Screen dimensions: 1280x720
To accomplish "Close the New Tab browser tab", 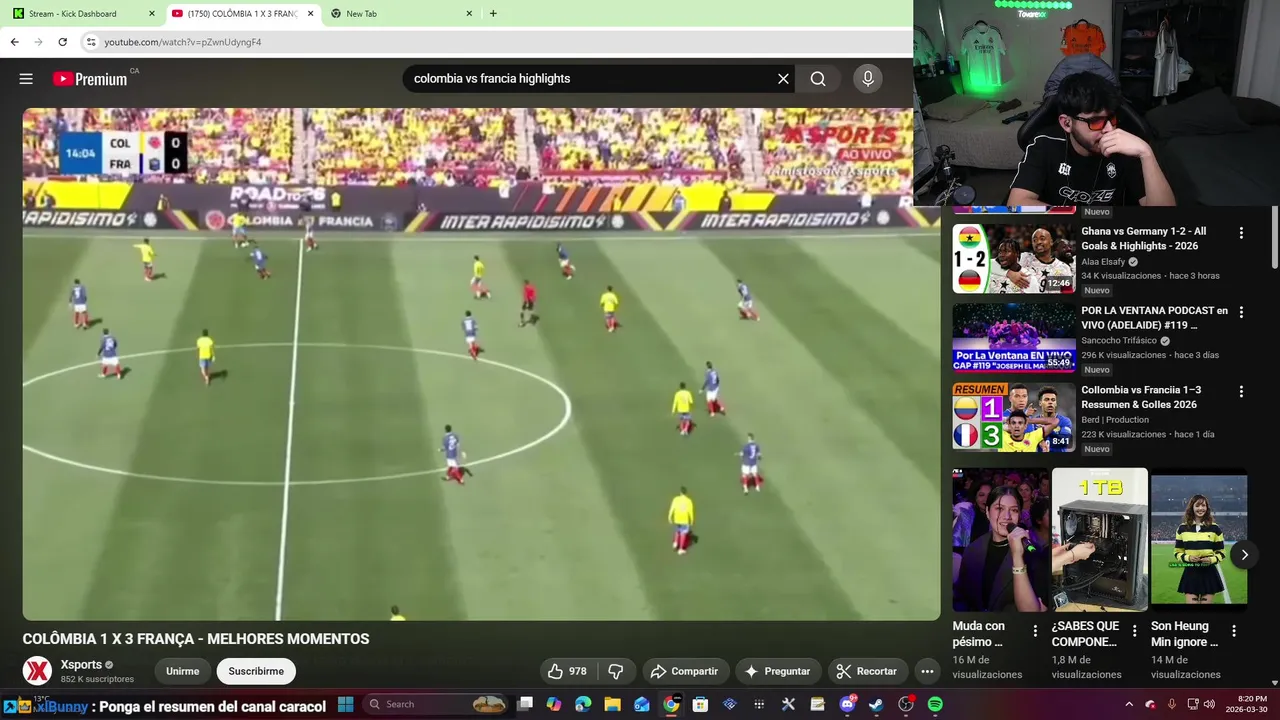I will point(469,14).
